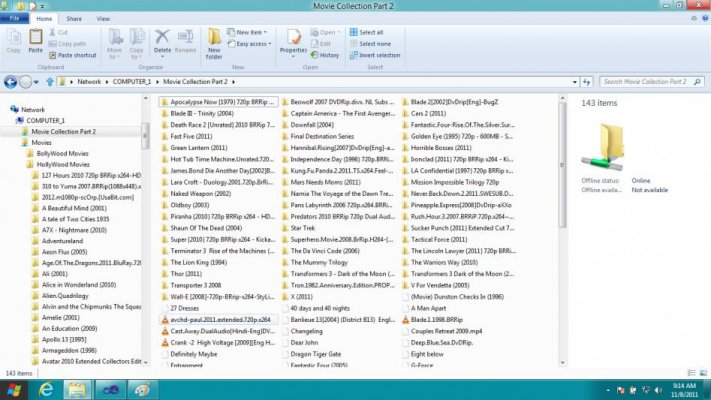711x400 pixels.
Task: Open Internet Explorer from the taskbar
Action: tap(46, 390)
